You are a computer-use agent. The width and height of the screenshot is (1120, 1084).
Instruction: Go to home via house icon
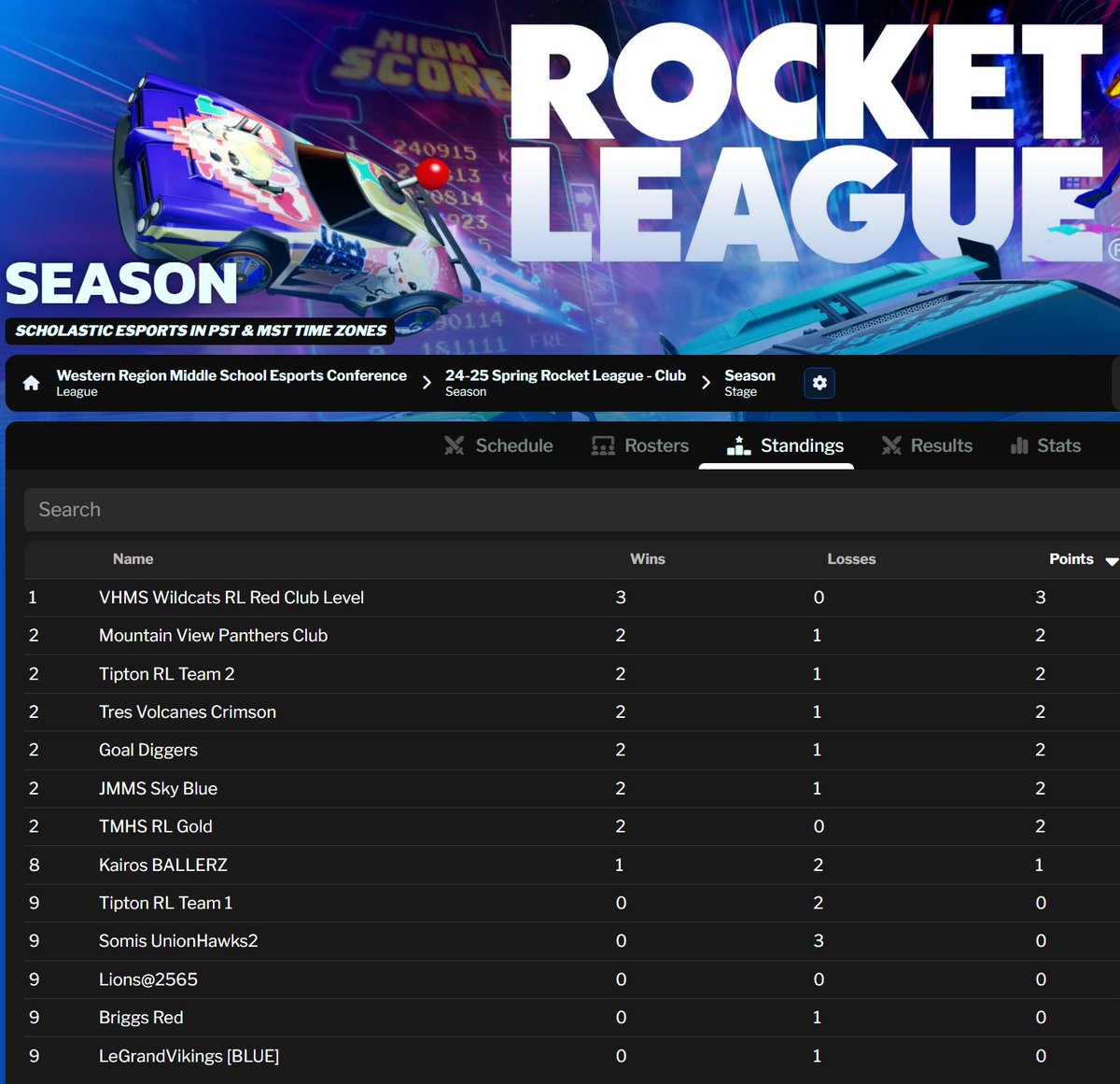(31, 383)
